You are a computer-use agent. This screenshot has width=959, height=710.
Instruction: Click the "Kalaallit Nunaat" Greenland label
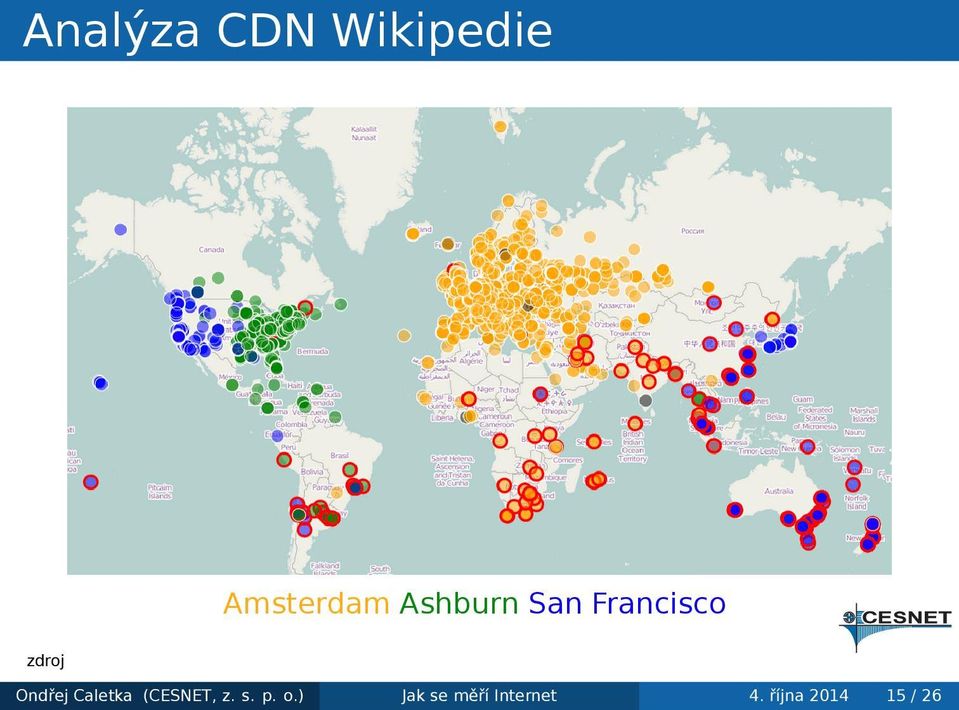[x=364, y=133]
